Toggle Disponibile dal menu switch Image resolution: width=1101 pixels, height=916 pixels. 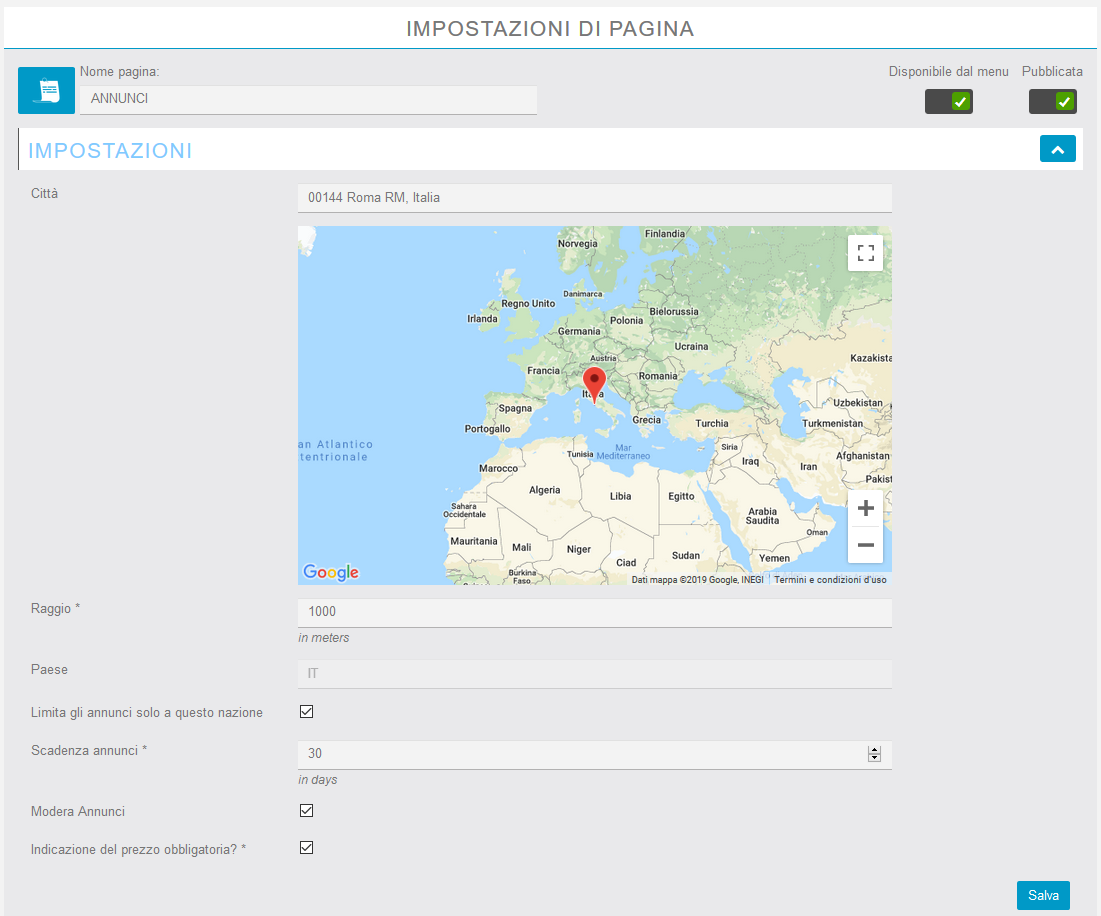(x=949, y=102)
